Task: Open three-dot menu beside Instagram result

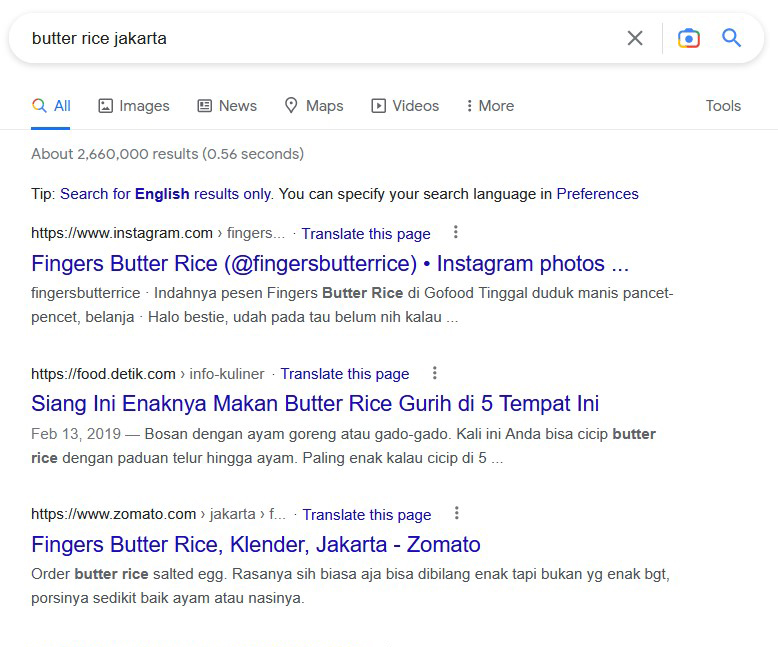Action: 456,233
